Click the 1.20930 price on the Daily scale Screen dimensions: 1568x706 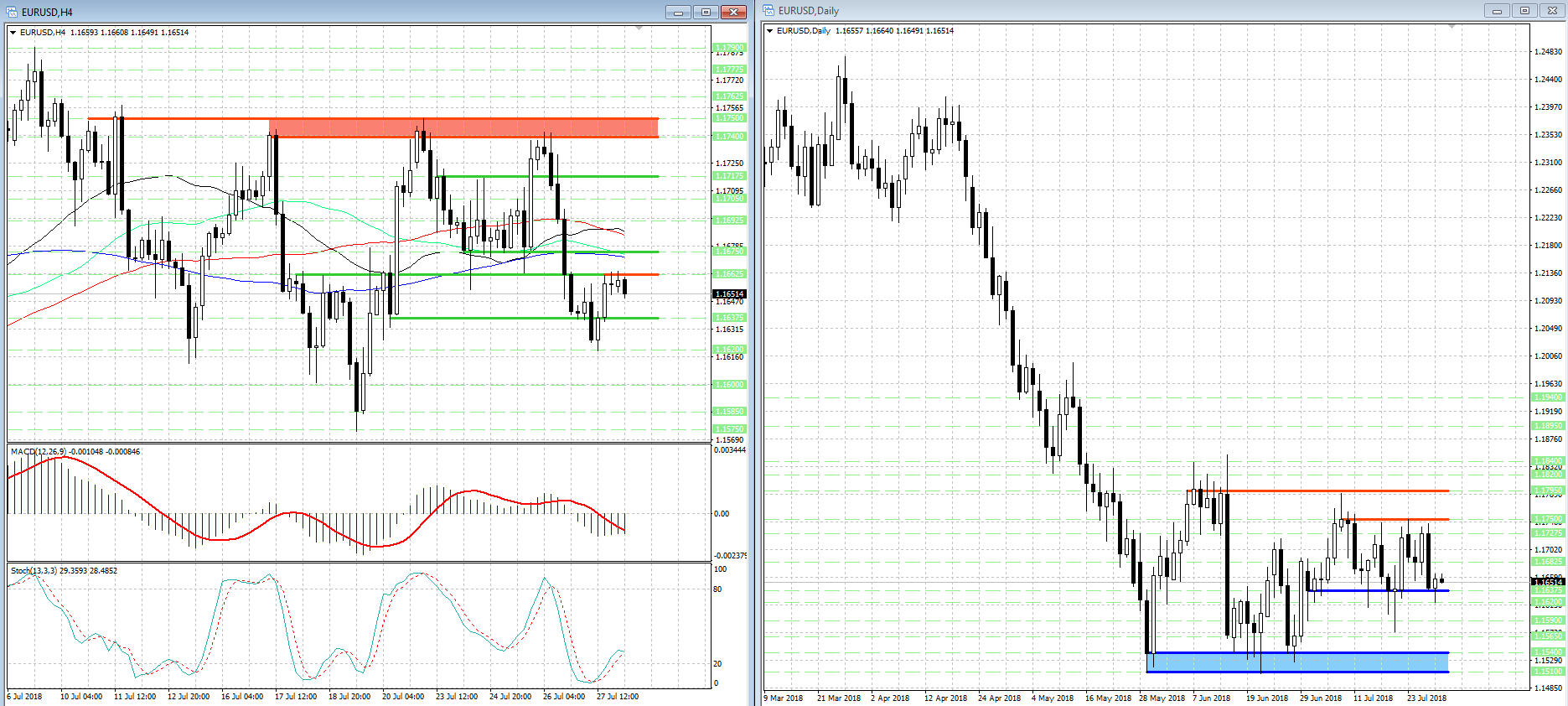click(1549, 301)
